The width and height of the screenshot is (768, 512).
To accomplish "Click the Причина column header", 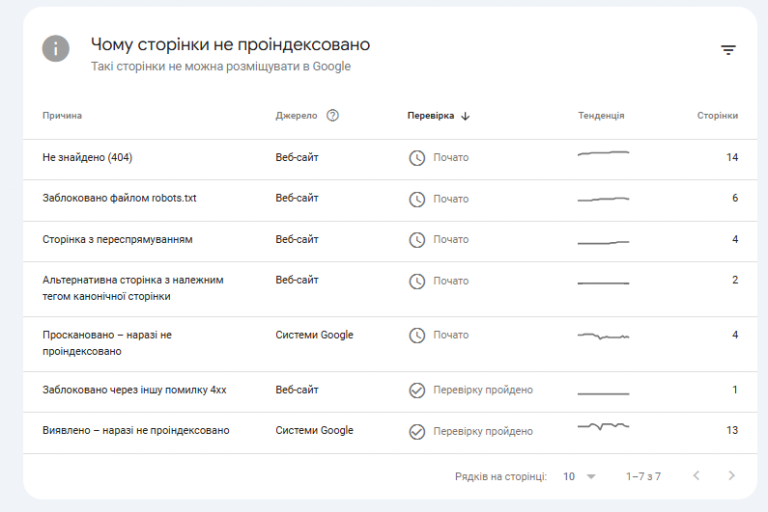I will point(62,116).
